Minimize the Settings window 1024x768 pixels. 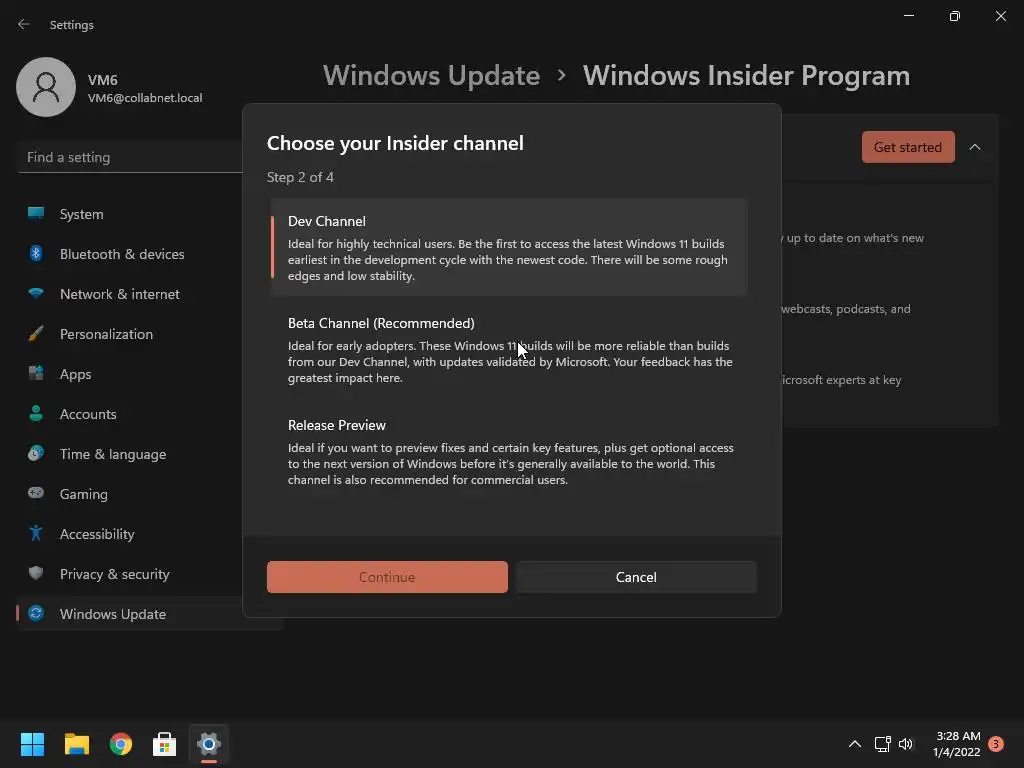click(x=908, y=16)
